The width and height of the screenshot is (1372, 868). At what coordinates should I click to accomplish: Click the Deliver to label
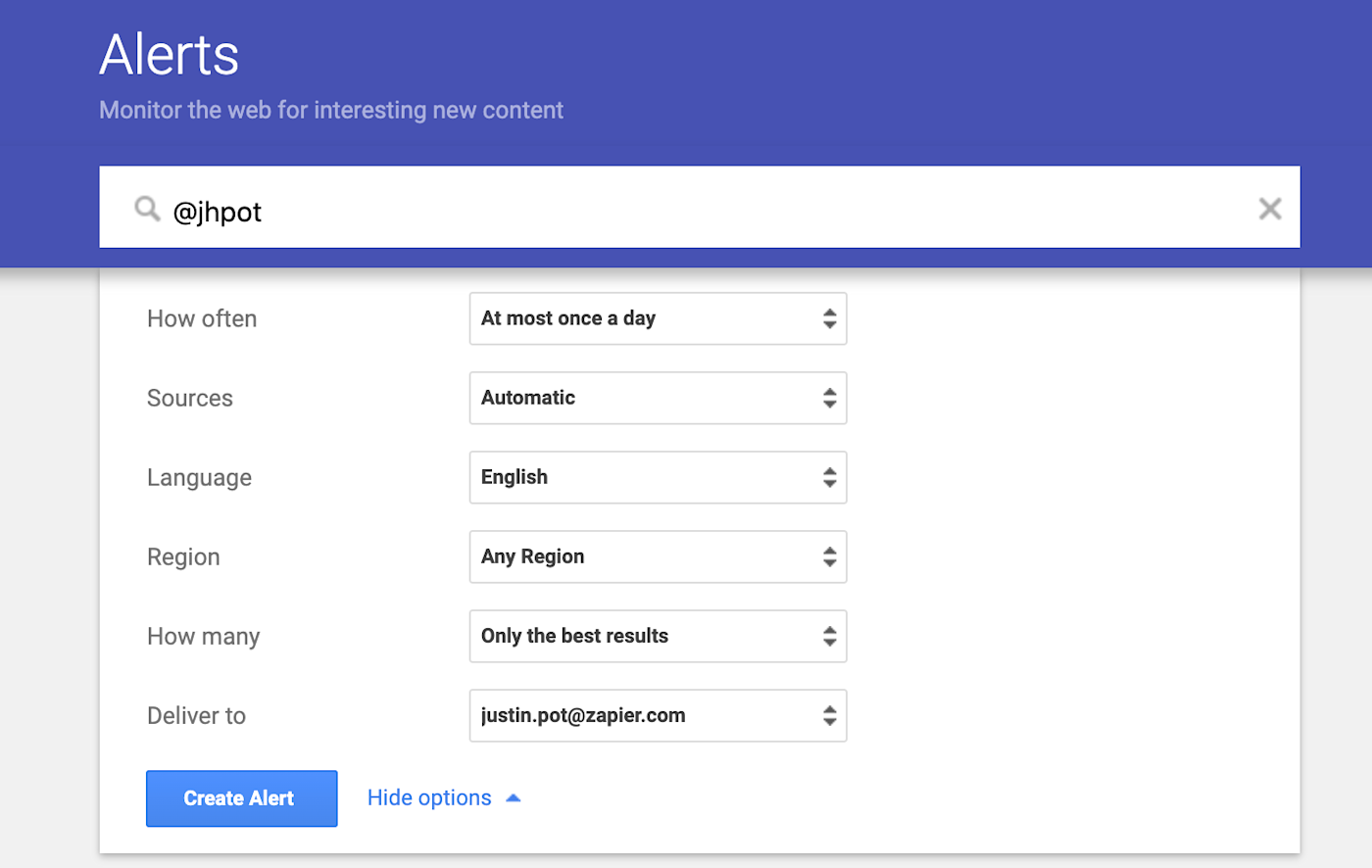click(196, 715)
